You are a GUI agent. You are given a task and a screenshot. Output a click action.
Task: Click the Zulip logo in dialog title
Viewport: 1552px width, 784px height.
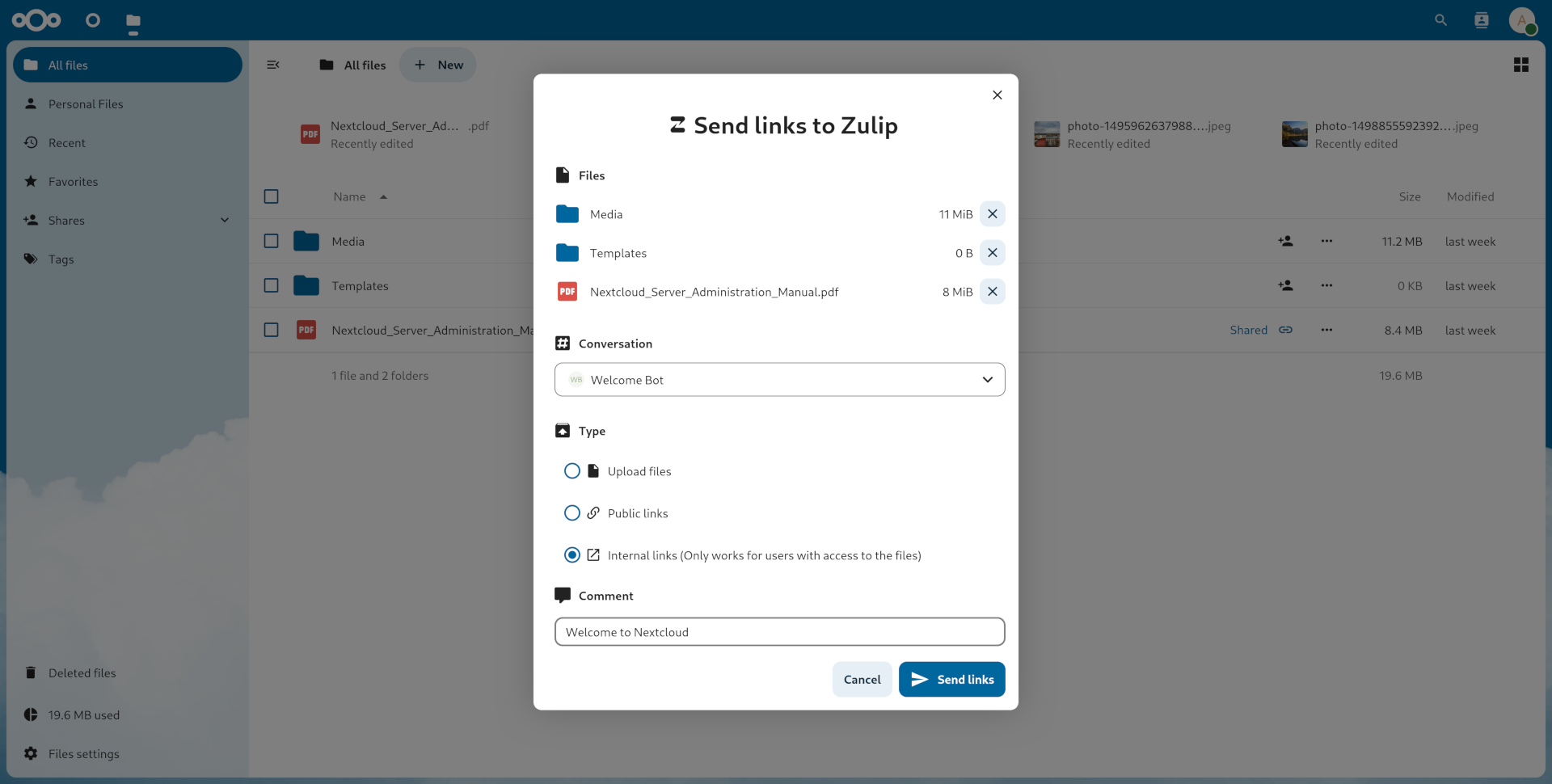[677, 125]
